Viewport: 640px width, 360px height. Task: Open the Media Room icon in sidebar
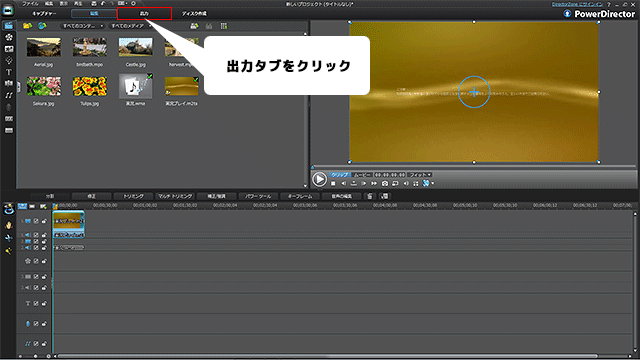9,25
